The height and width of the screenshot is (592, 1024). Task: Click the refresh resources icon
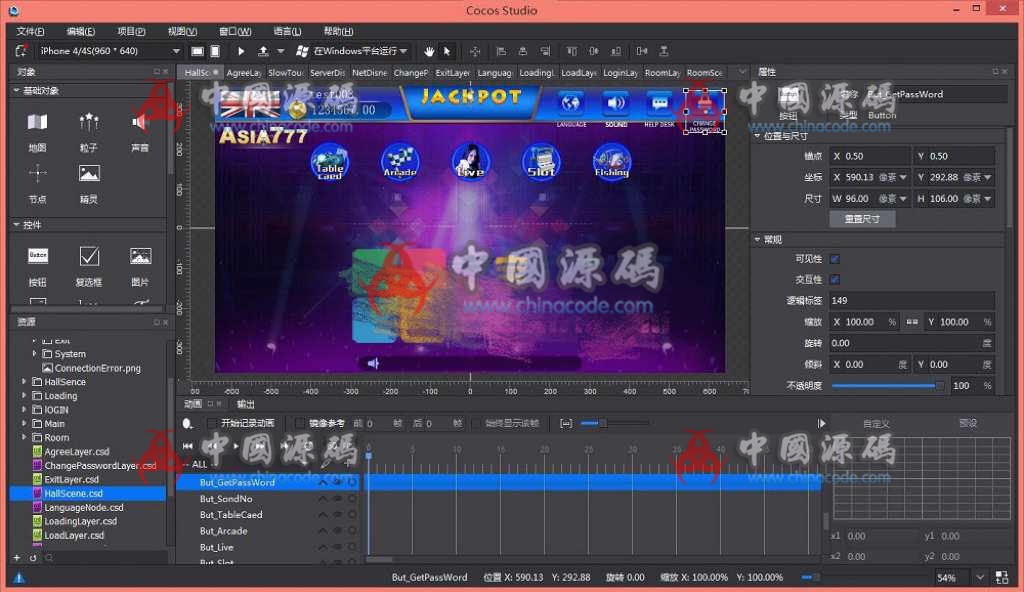pos(33,557)
